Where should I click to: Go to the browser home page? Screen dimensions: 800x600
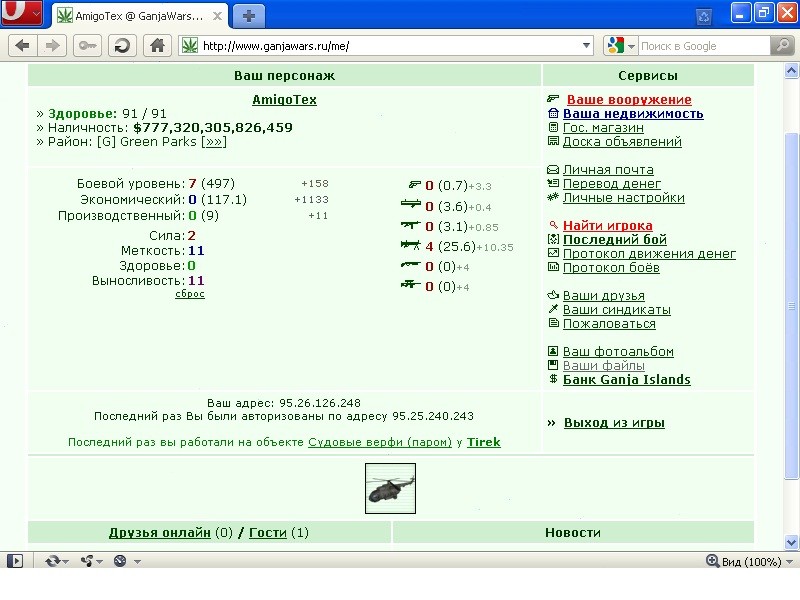tap(157, 46)
